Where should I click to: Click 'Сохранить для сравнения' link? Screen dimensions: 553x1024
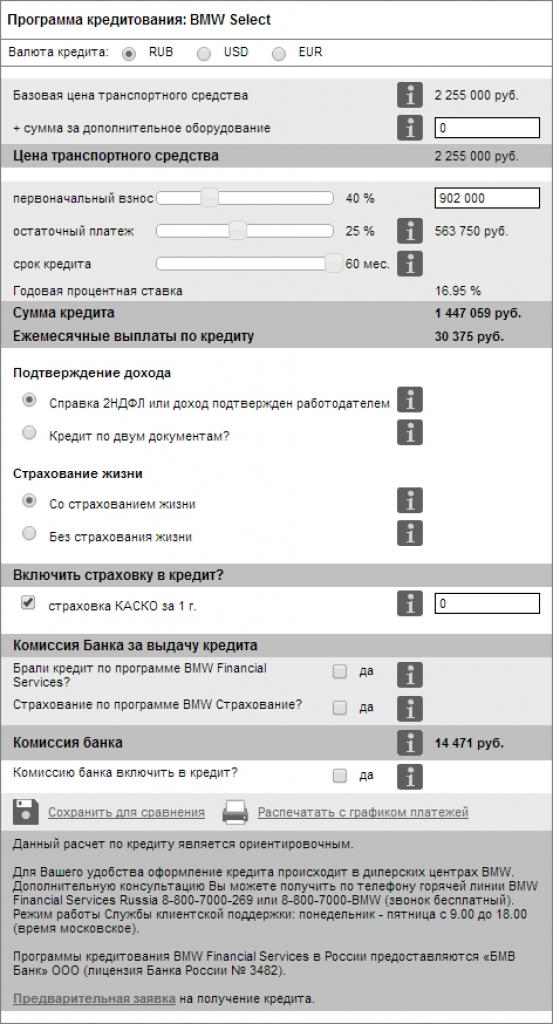point(127,812)
